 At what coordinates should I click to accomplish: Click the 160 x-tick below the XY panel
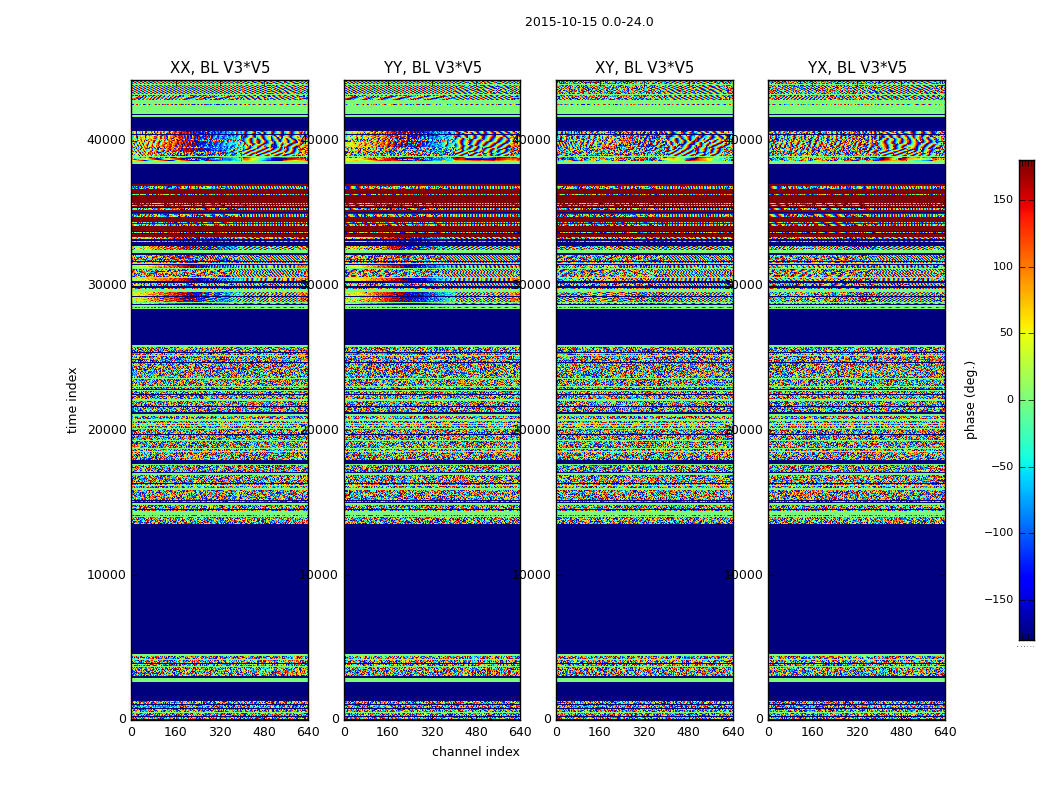tap(600, 732)
